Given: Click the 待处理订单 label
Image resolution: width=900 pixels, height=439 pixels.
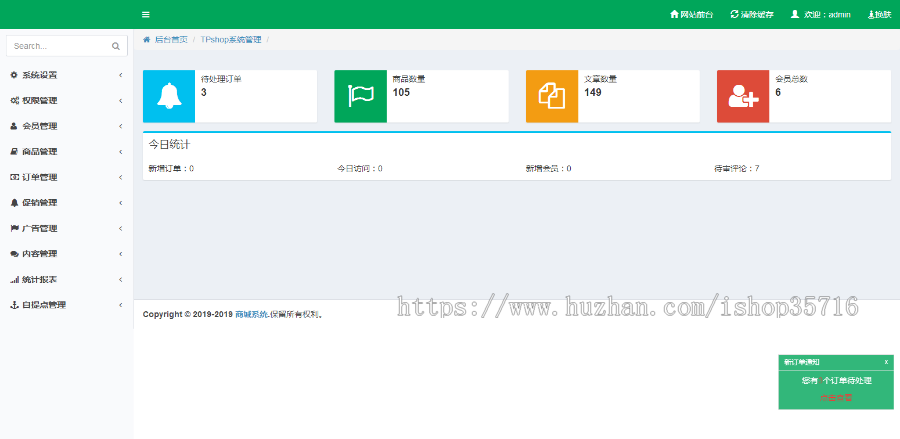Looking at the screenshot, I should click(221, 79).
